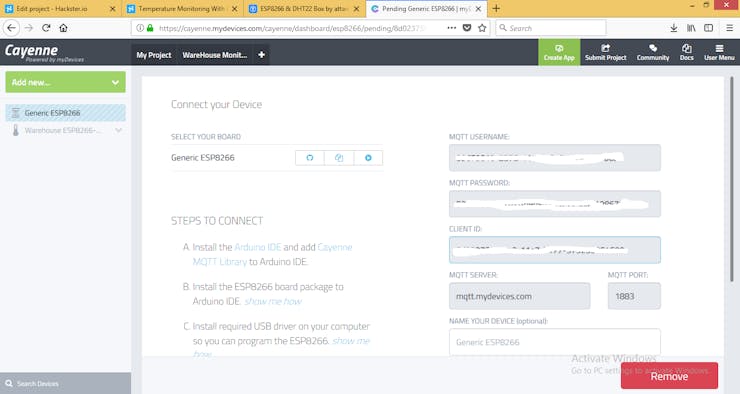The width and height of the screenshot is (740, 394).
Task: Click the Search Devices box
Action: pyautogui.click(x=66, y=383)
